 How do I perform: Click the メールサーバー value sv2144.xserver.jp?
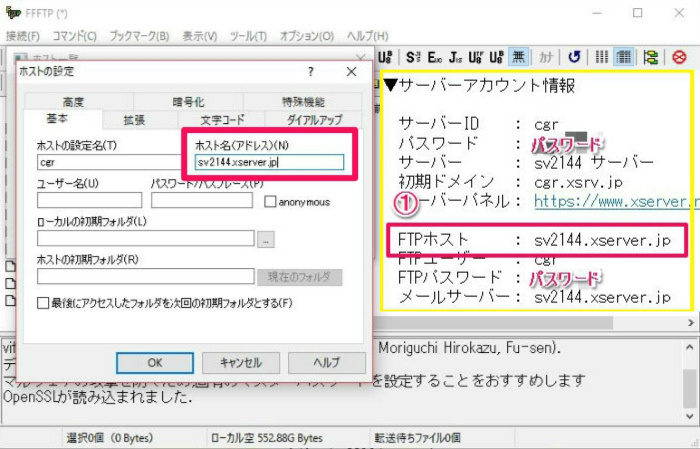602,297
